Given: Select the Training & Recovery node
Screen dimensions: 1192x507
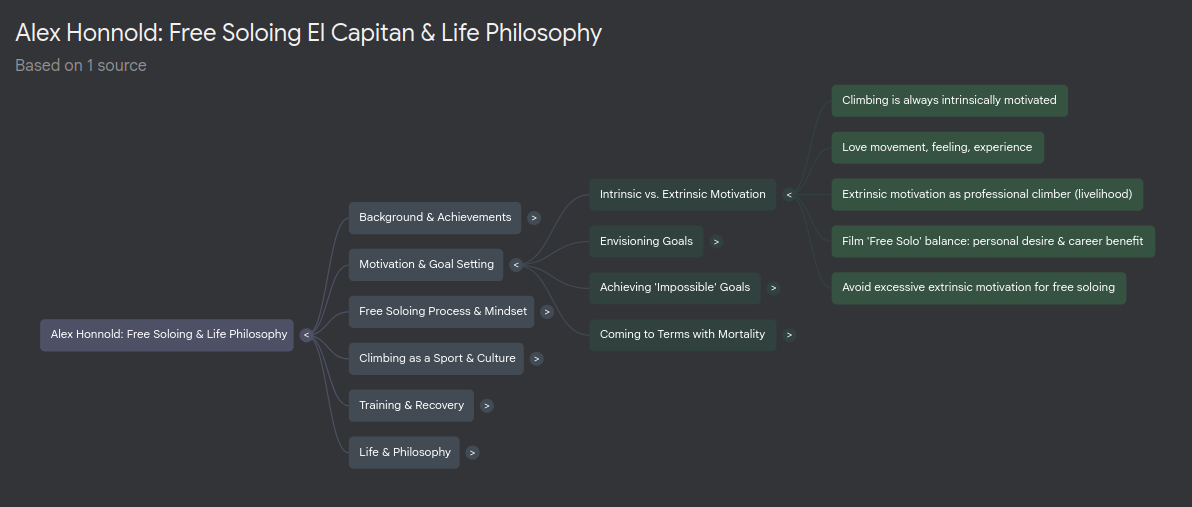Looking at the screenshot, I should pos(411,406).
